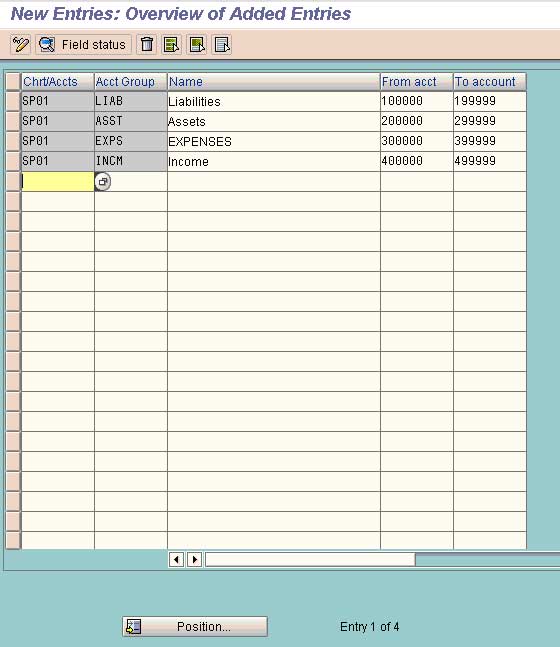Viewport: 560px width, 647px height.
Task: Click the To account value 299999
Action: 490,121
